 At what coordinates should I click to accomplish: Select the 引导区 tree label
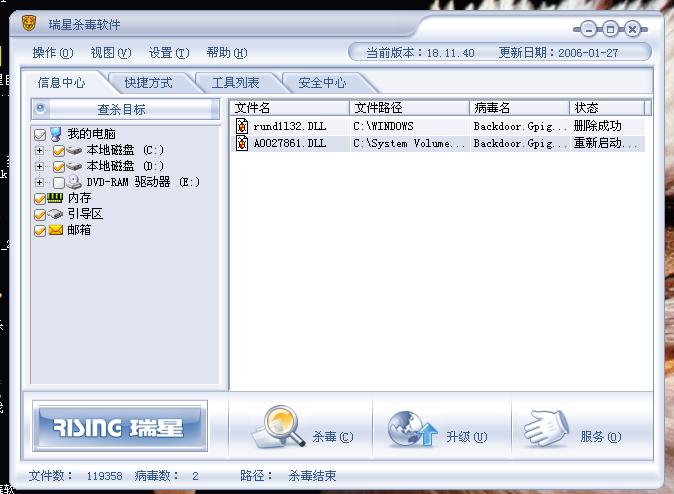(85, 214)
